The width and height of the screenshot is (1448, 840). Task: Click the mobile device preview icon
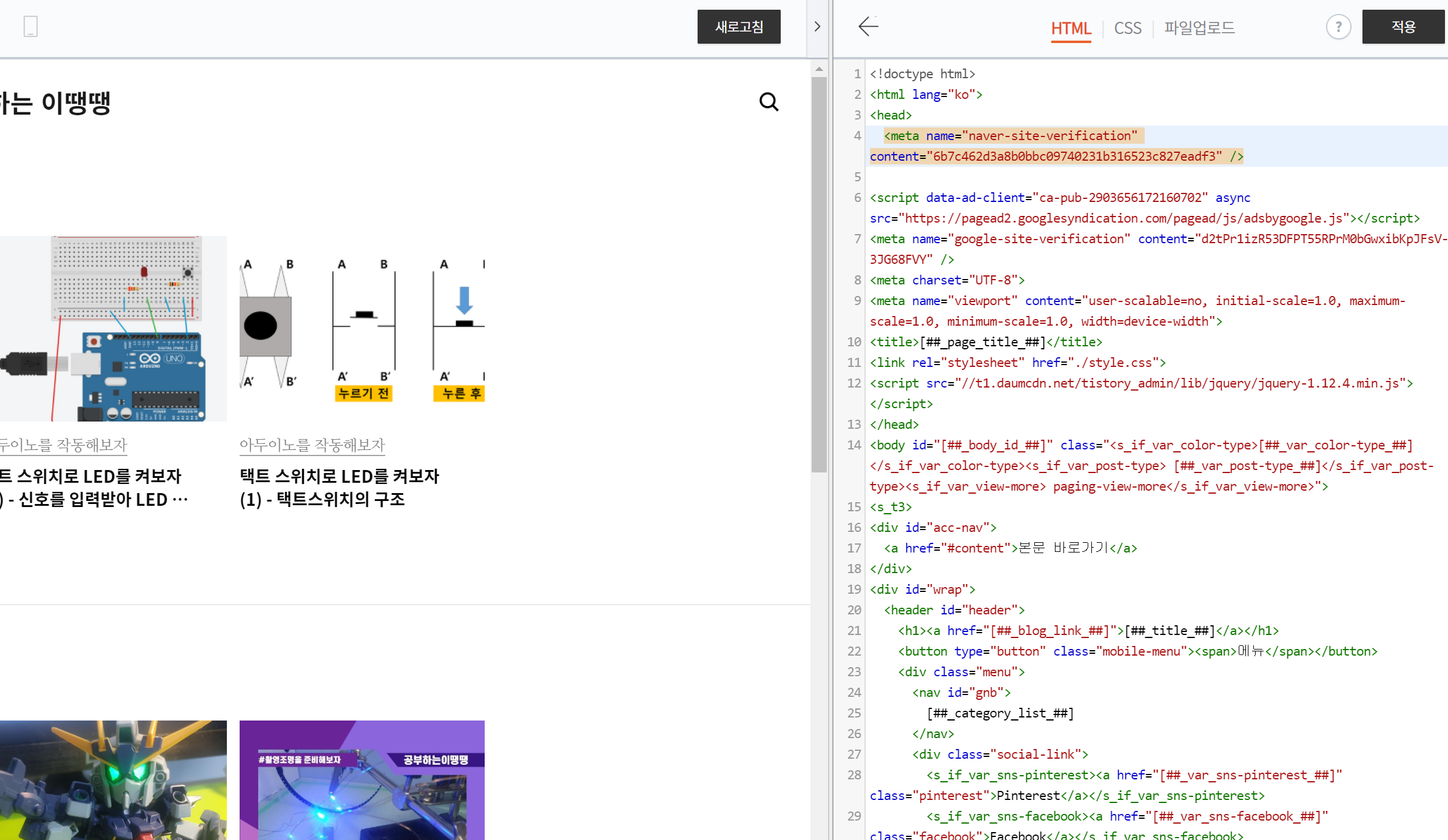pyautogui.click(x=30, y=27)
